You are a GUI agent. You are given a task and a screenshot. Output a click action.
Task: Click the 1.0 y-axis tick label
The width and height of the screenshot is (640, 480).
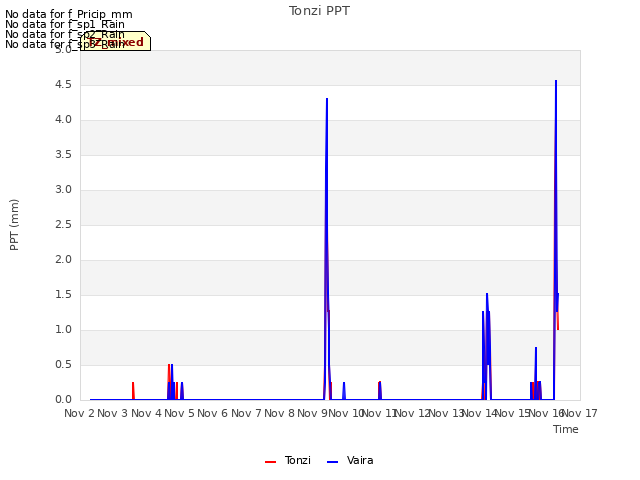(63, 329)
